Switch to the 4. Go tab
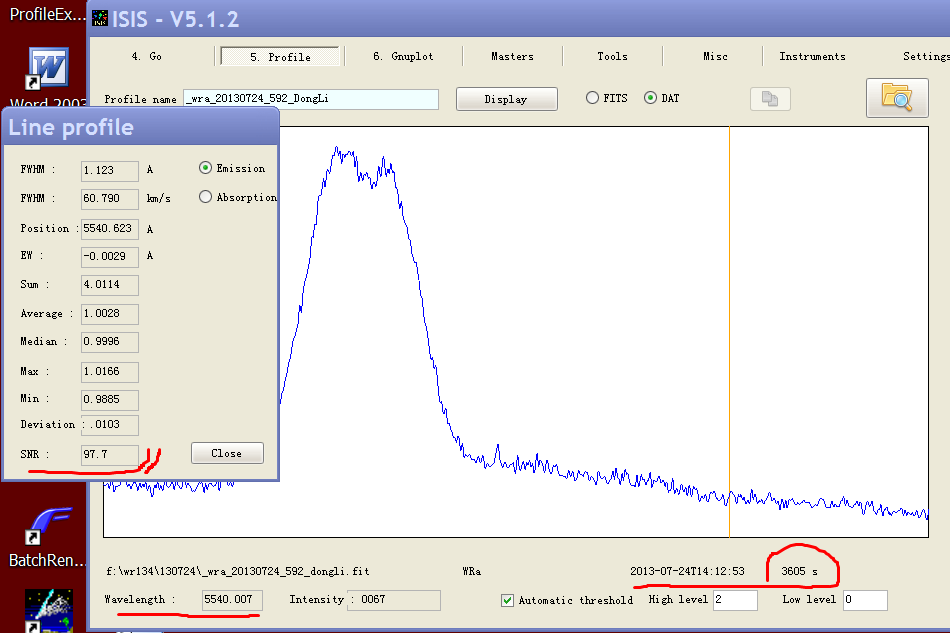950x633 pixels. pos(146,56)
